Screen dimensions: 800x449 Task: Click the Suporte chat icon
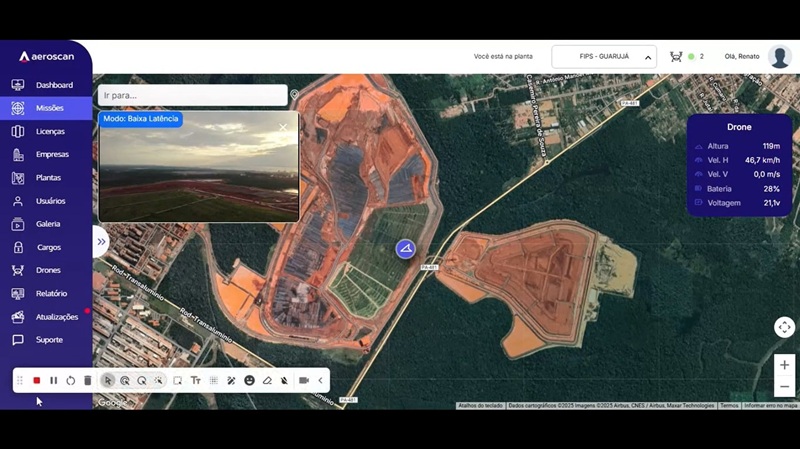tap(18, 340)
